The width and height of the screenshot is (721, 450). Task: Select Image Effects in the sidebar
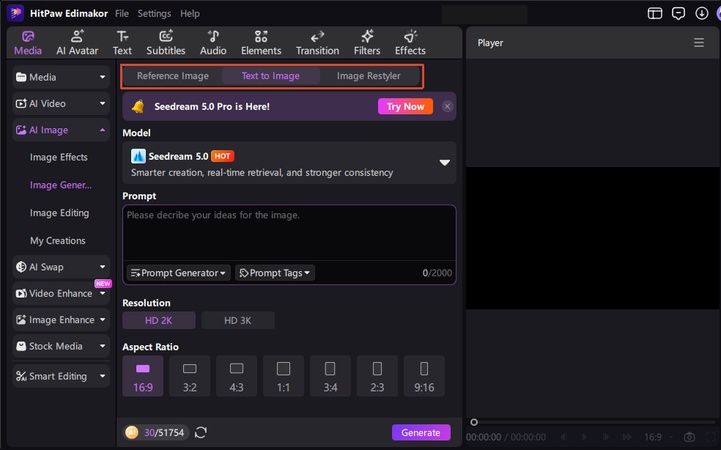click(58, 157)
